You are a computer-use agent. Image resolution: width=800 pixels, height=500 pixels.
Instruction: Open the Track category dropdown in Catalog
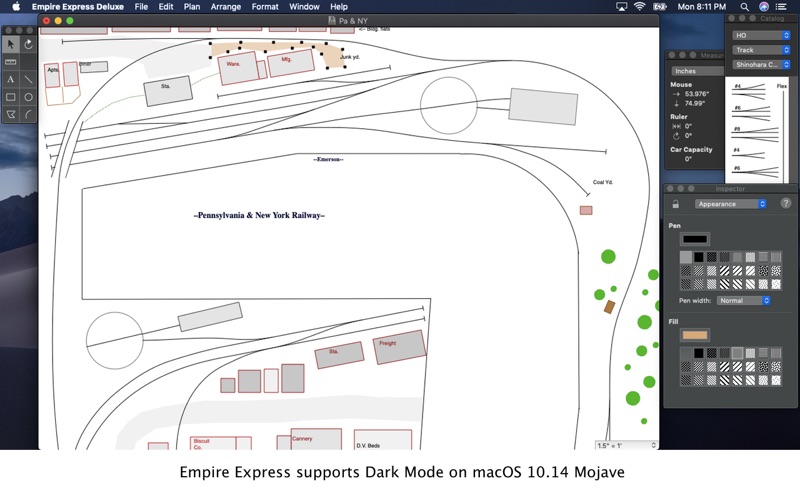[x=761, y=50]
